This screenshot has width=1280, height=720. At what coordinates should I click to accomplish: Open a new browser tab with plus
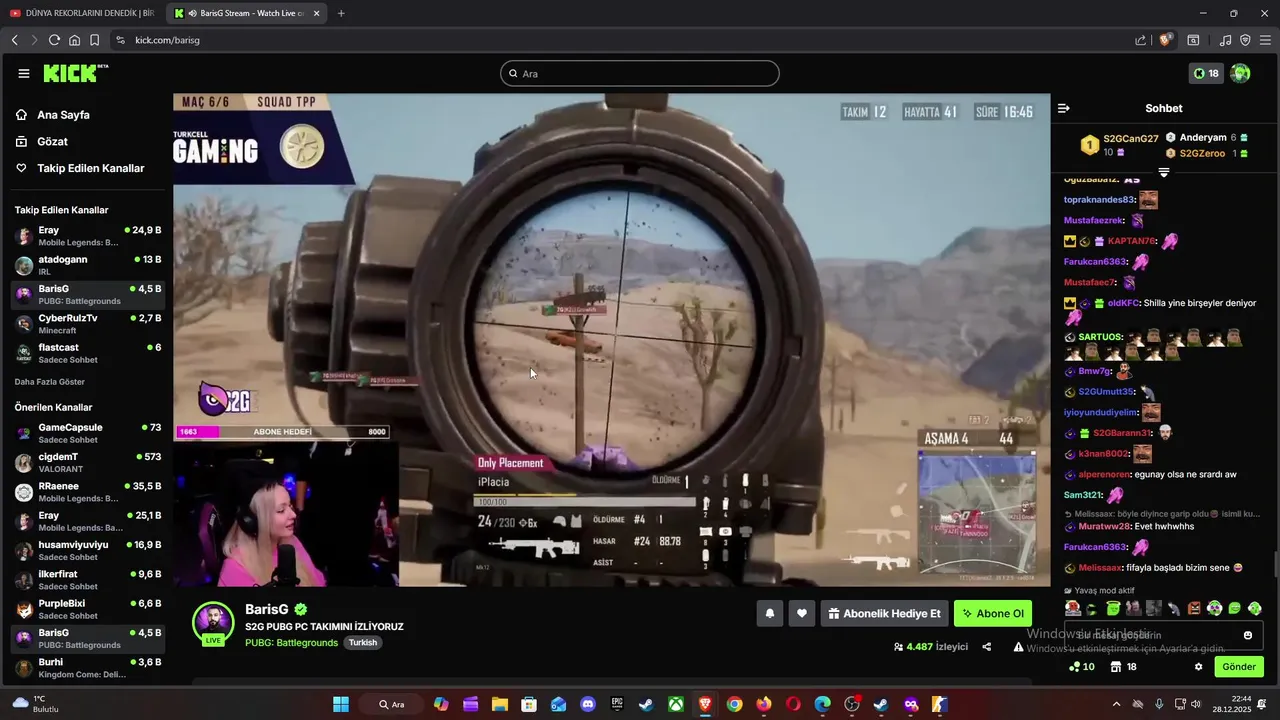[341, 13]
